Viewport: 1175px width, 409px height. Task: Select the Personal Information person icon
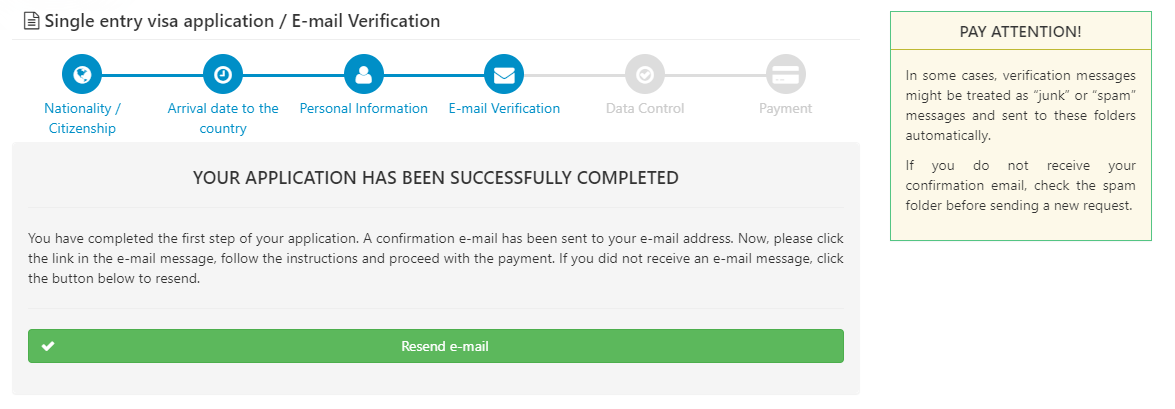tap(364, 75)
